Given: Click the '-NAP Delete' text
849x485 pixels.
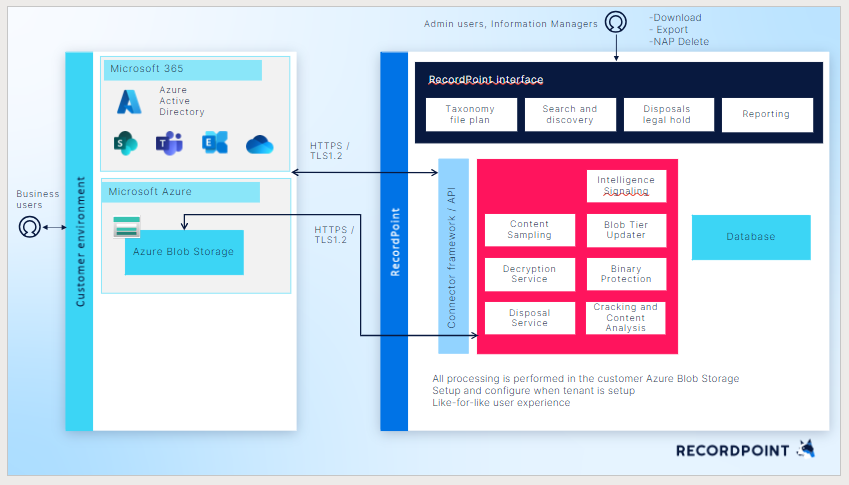Looking at the screenshot, I should click(x=679, y=42).
